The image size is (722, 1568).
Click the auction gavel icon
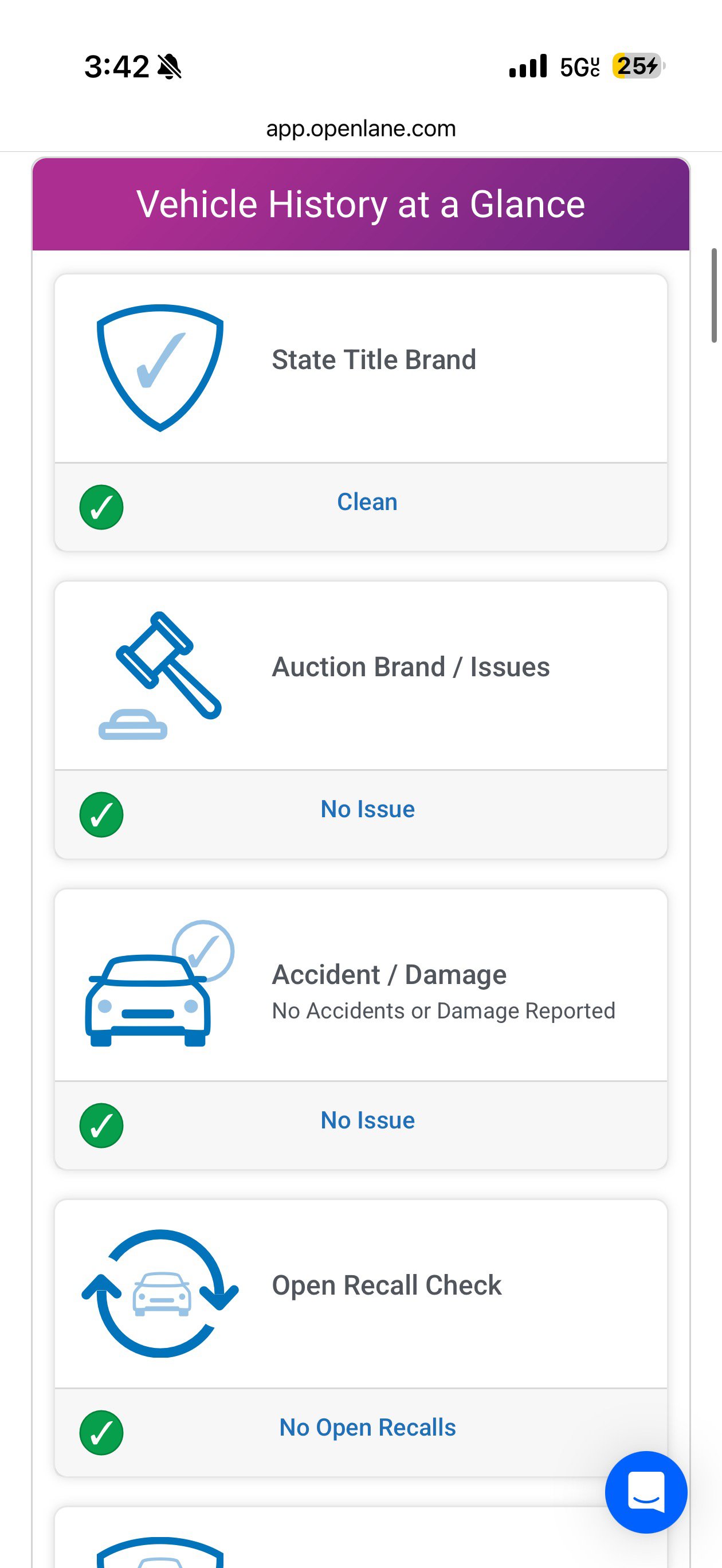point(160,675)
